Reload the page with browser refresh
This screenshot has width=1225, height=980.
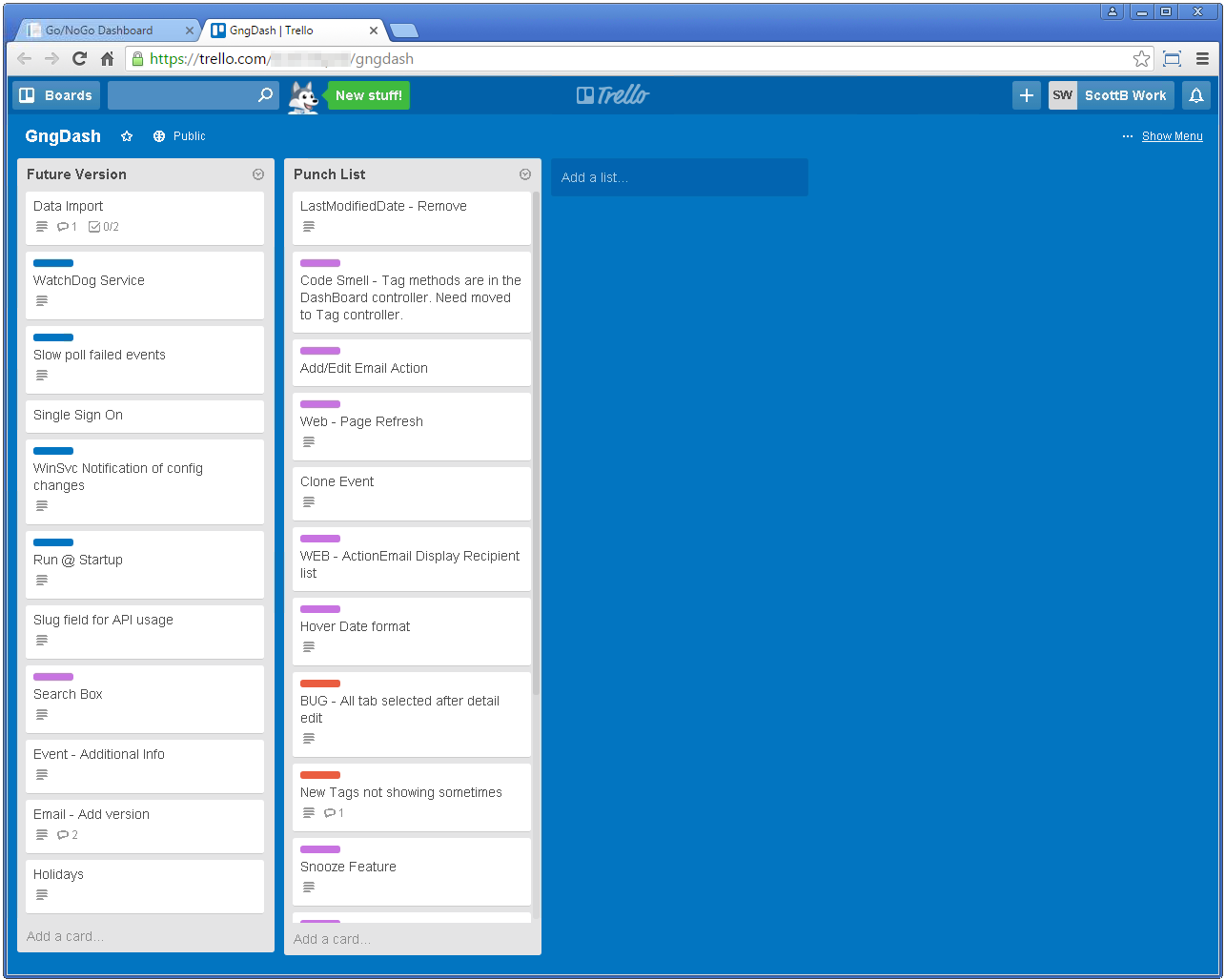coord(80,59)
